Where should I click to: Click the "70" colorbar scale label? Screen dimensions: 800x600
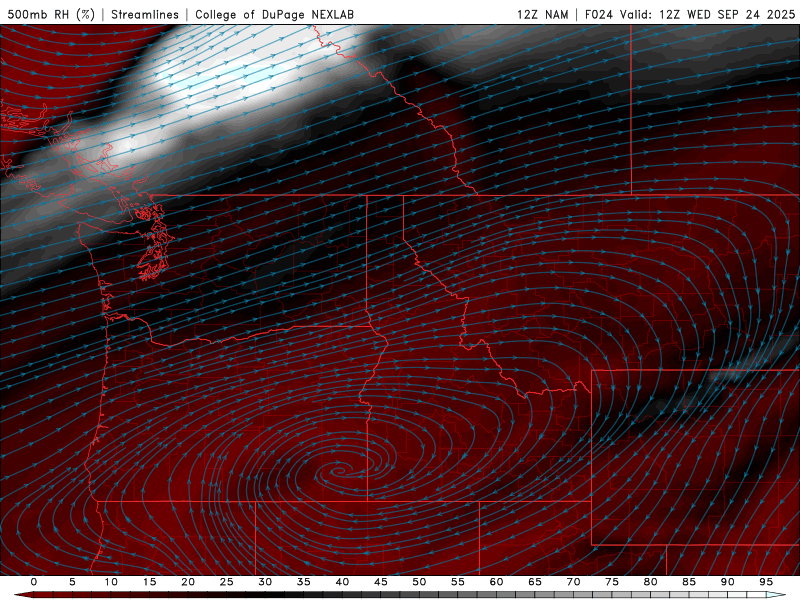pos(573,582)
